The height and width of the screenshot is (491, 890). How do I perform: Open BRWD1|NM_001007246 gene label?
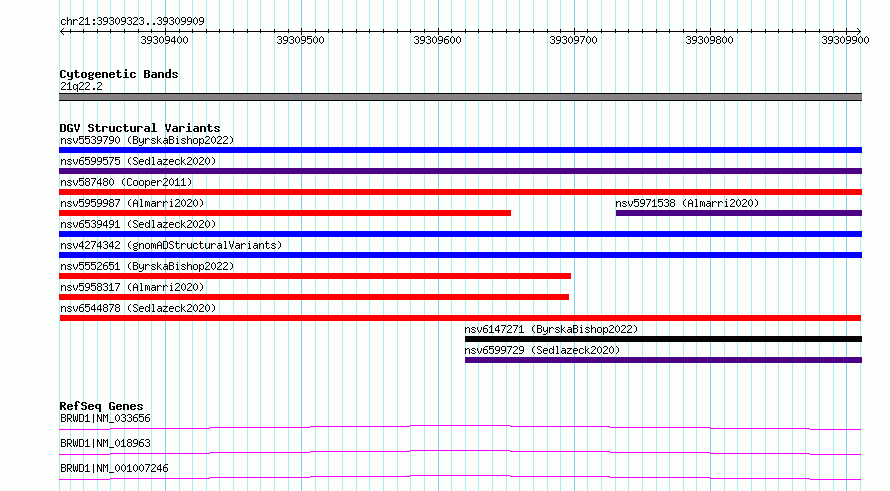click(x=114, y=468)
